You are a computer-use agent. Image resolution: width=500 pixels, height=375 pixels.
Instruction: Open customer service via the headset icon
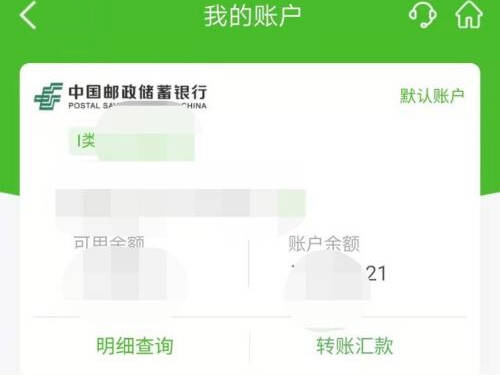tap(422, 15)
